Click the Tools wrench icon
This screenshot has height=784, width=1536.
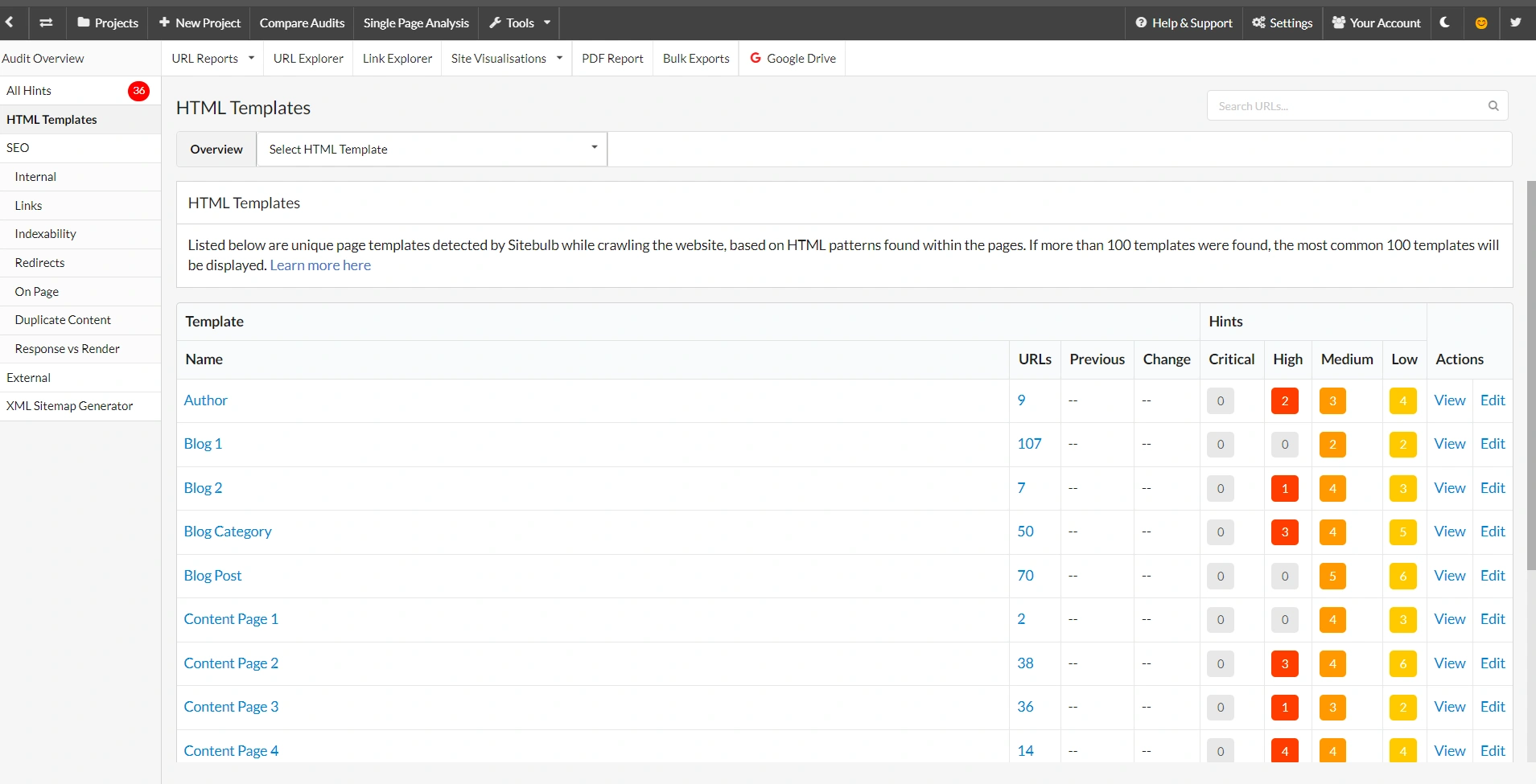[x=496, y=23]
